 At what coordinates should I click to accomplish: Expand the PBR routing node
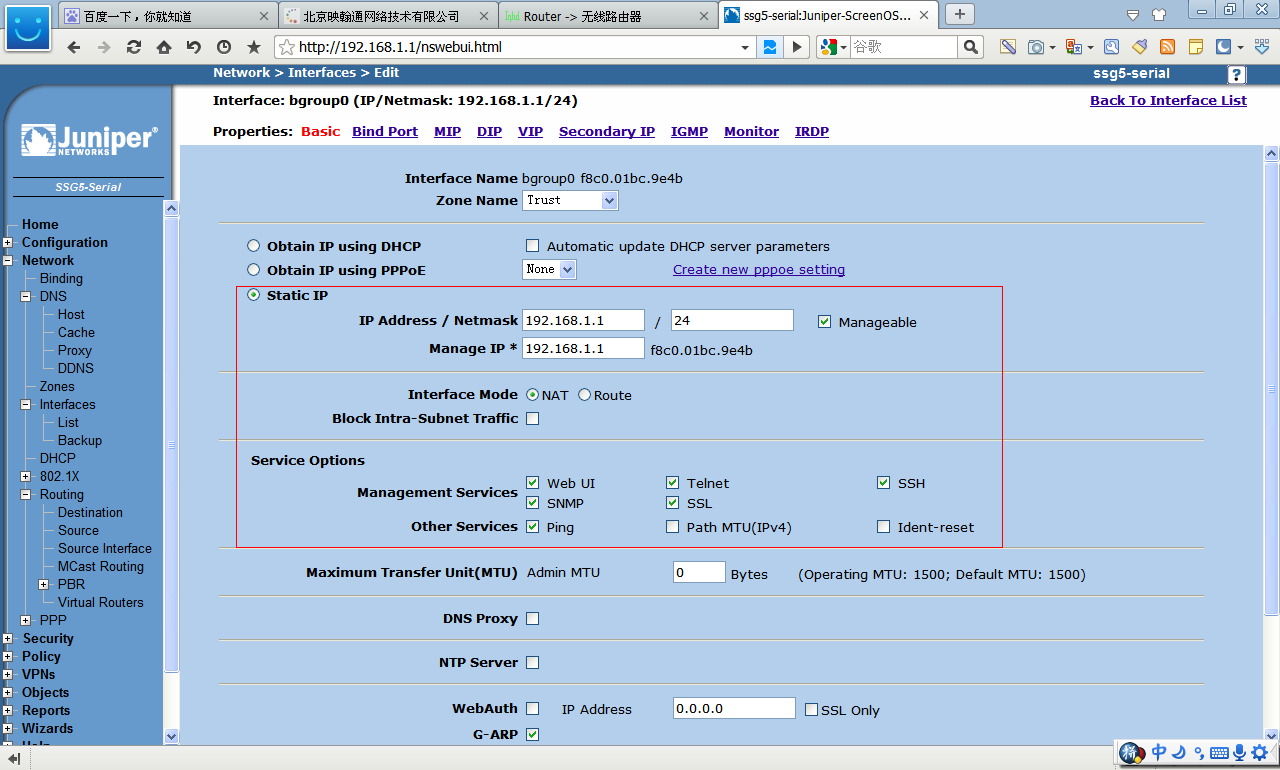click(44, 585)
